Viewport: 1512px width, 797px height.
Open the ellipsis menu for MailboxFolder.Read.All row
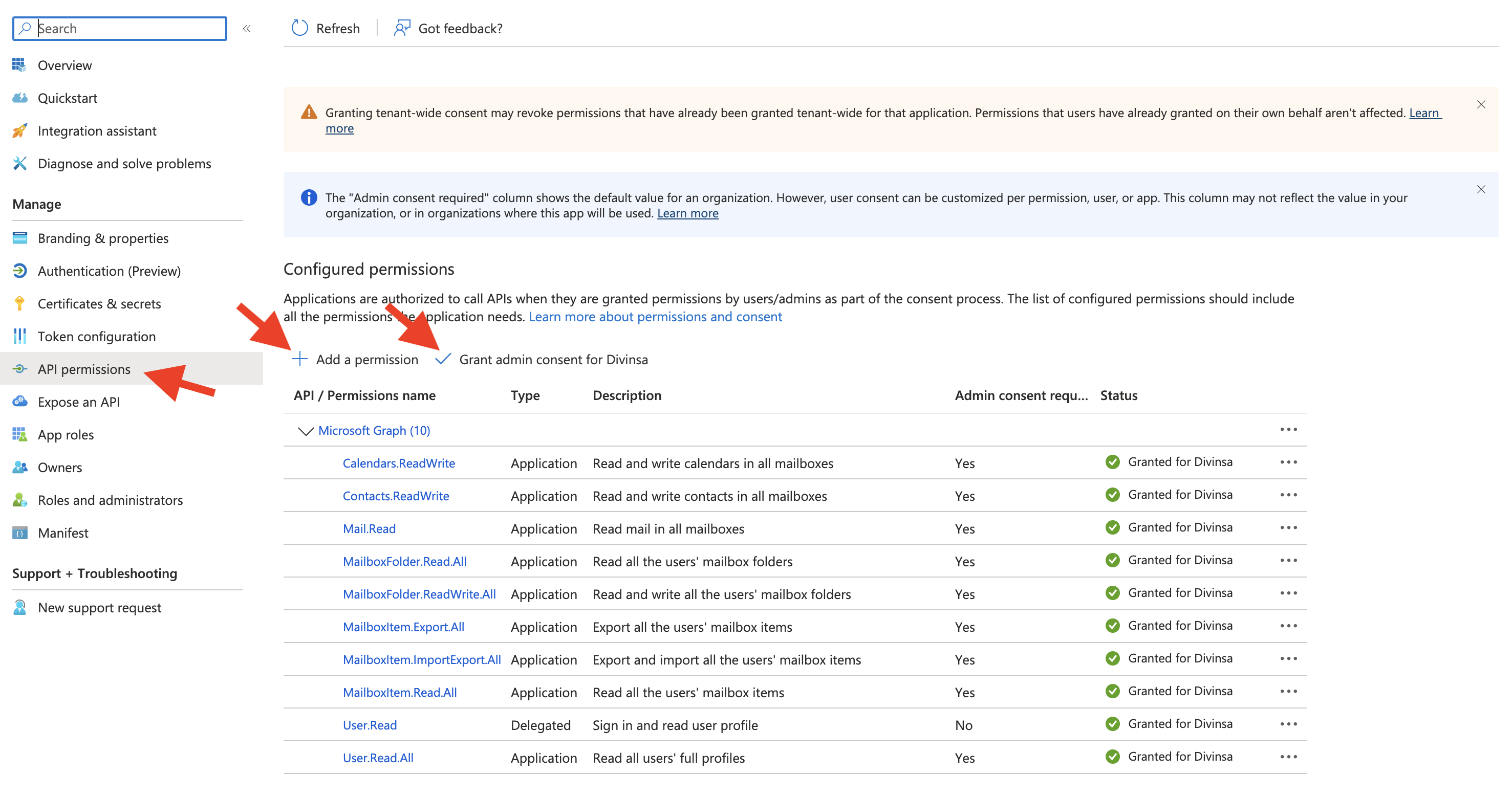[1289, 561]
